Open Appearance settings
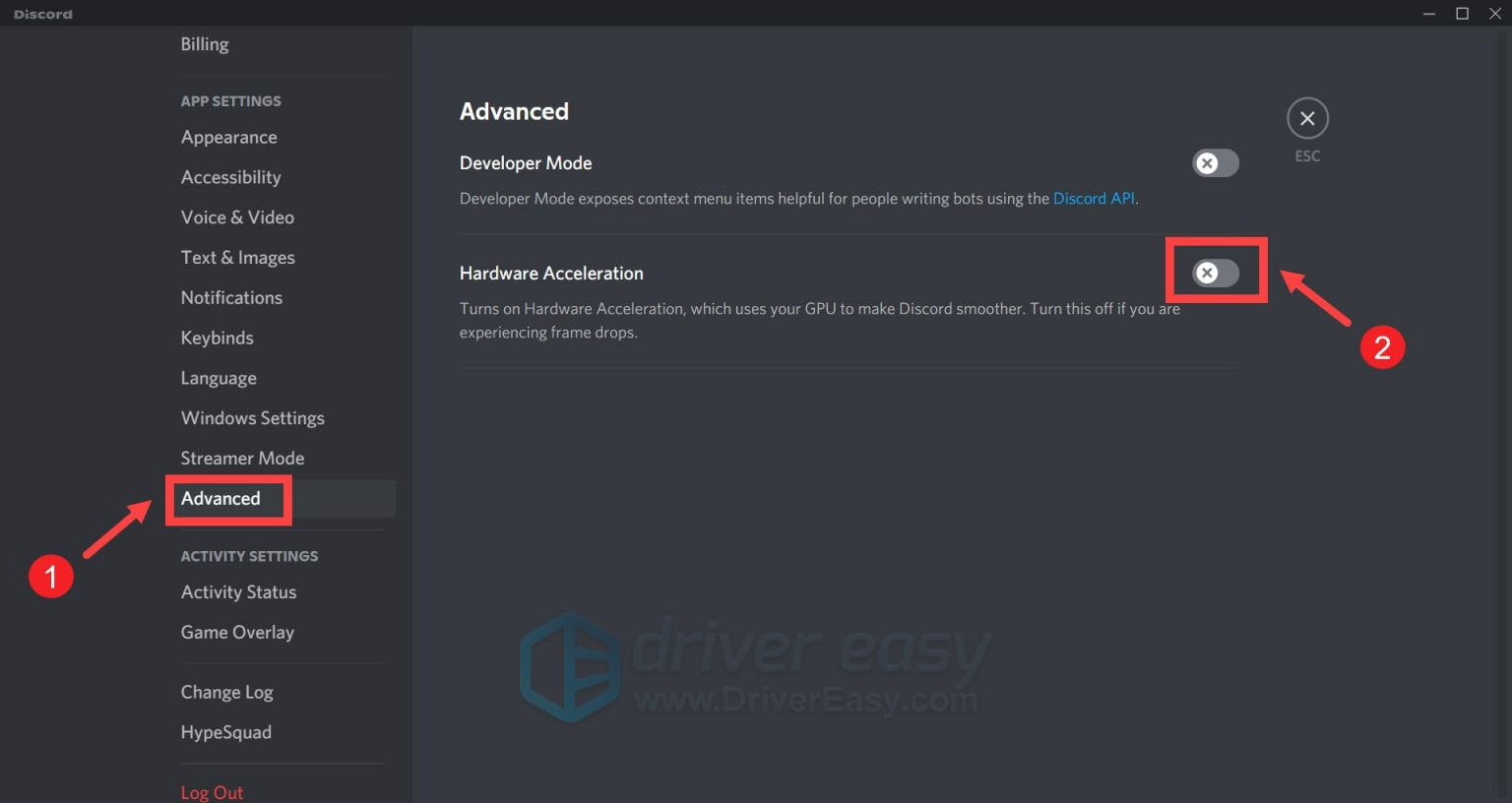 pos(228,137)
